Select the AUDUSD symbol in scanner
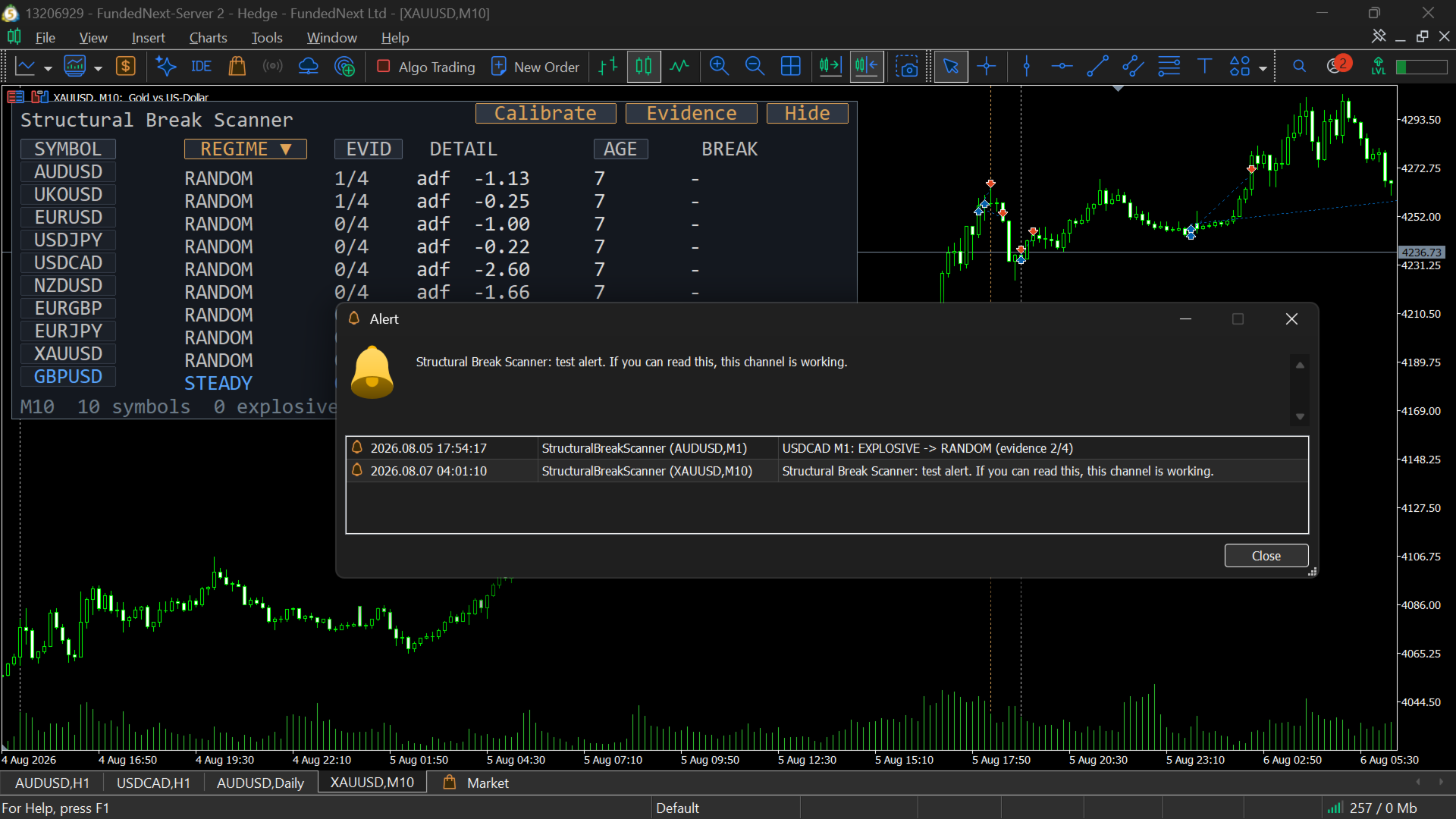Viewport: 1456px width, 819px height. pyautogui.click(x=67, y=172)
